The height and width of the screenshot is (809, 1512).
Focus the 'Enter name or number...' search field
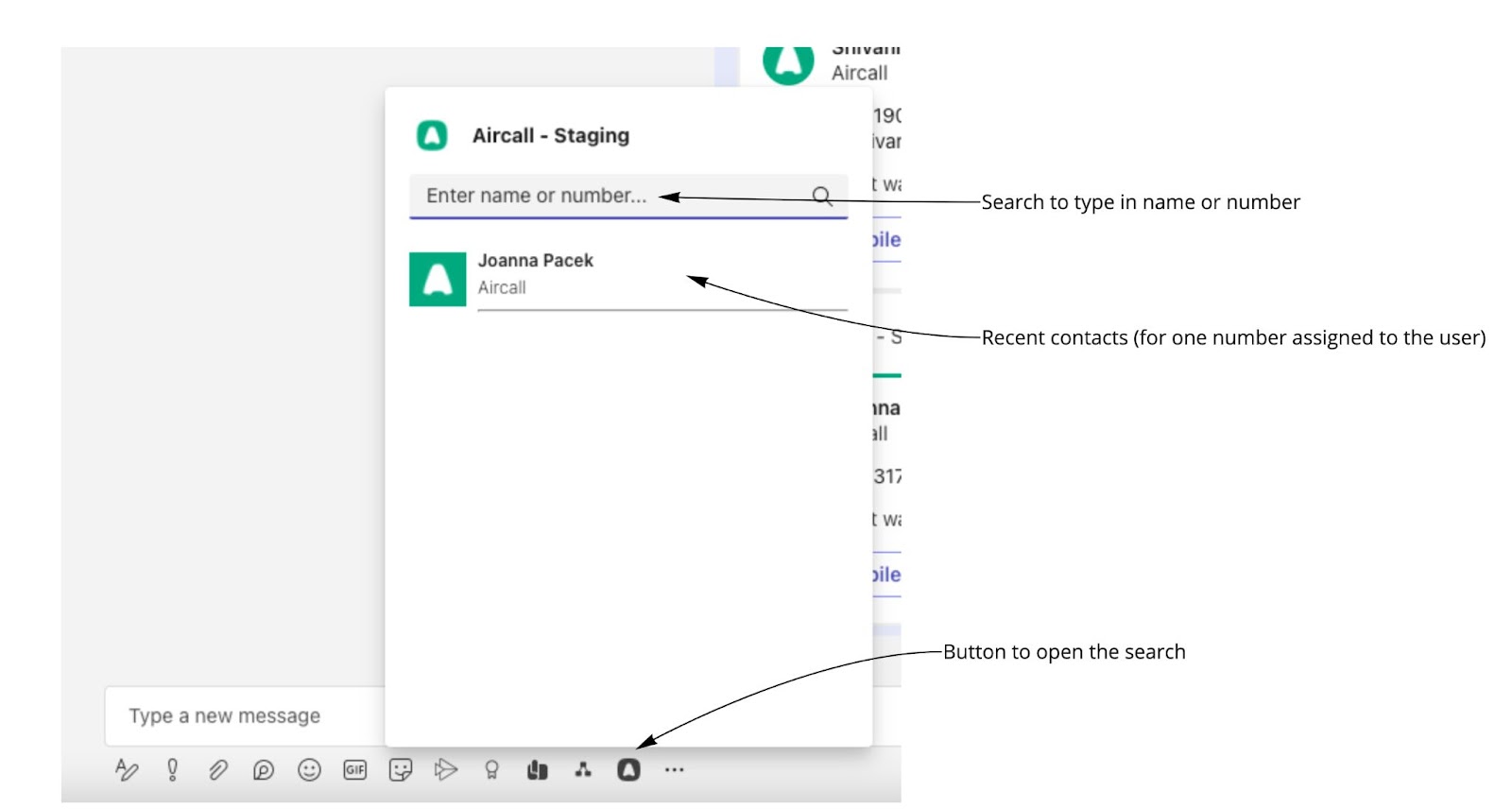click(628, 196)
